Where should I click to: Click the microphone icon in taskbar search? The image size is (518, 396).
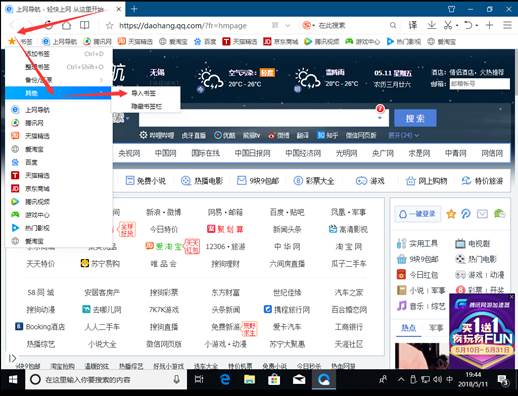177,379
